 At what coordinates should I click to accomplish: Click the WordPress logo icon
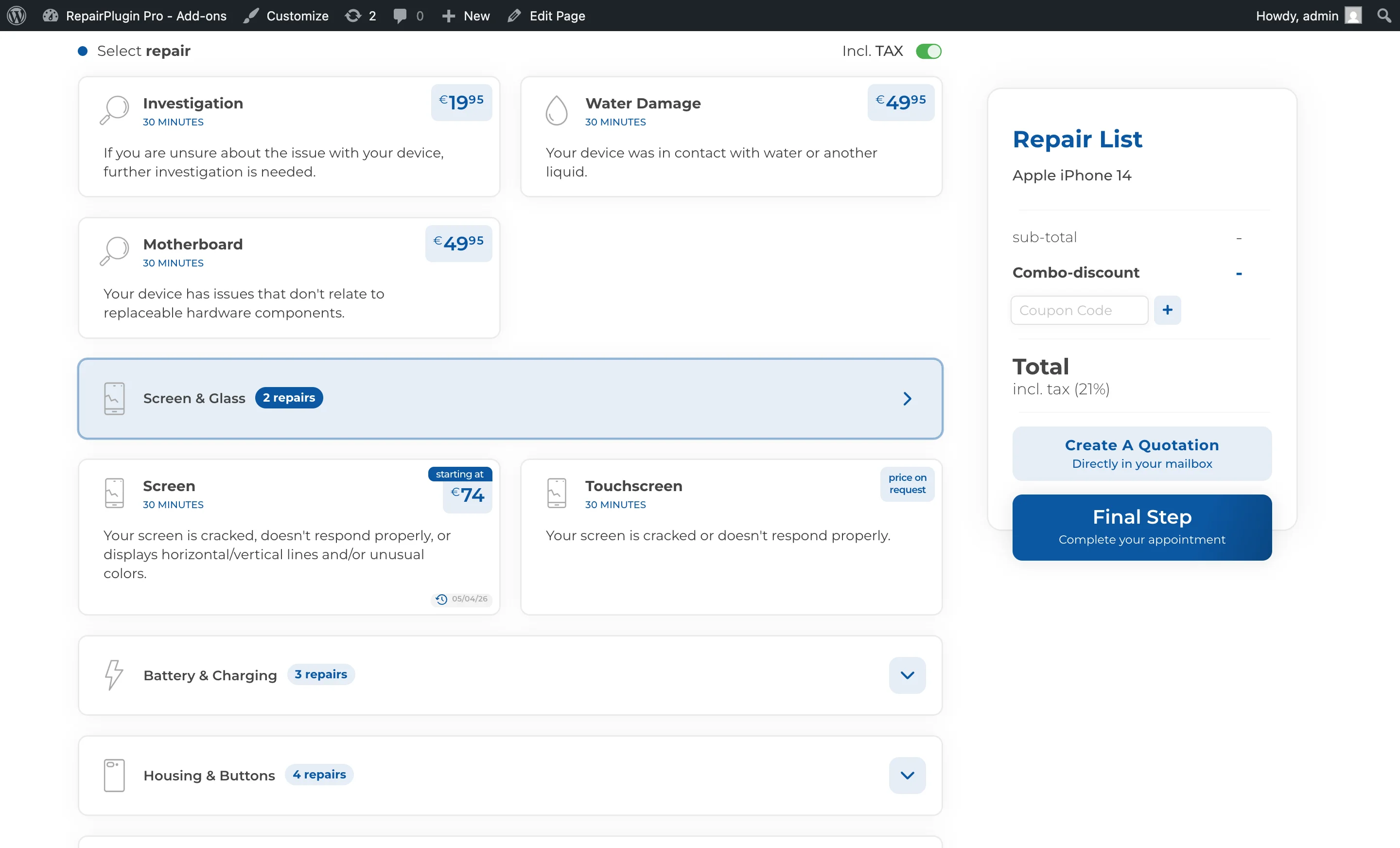[17, 16]
